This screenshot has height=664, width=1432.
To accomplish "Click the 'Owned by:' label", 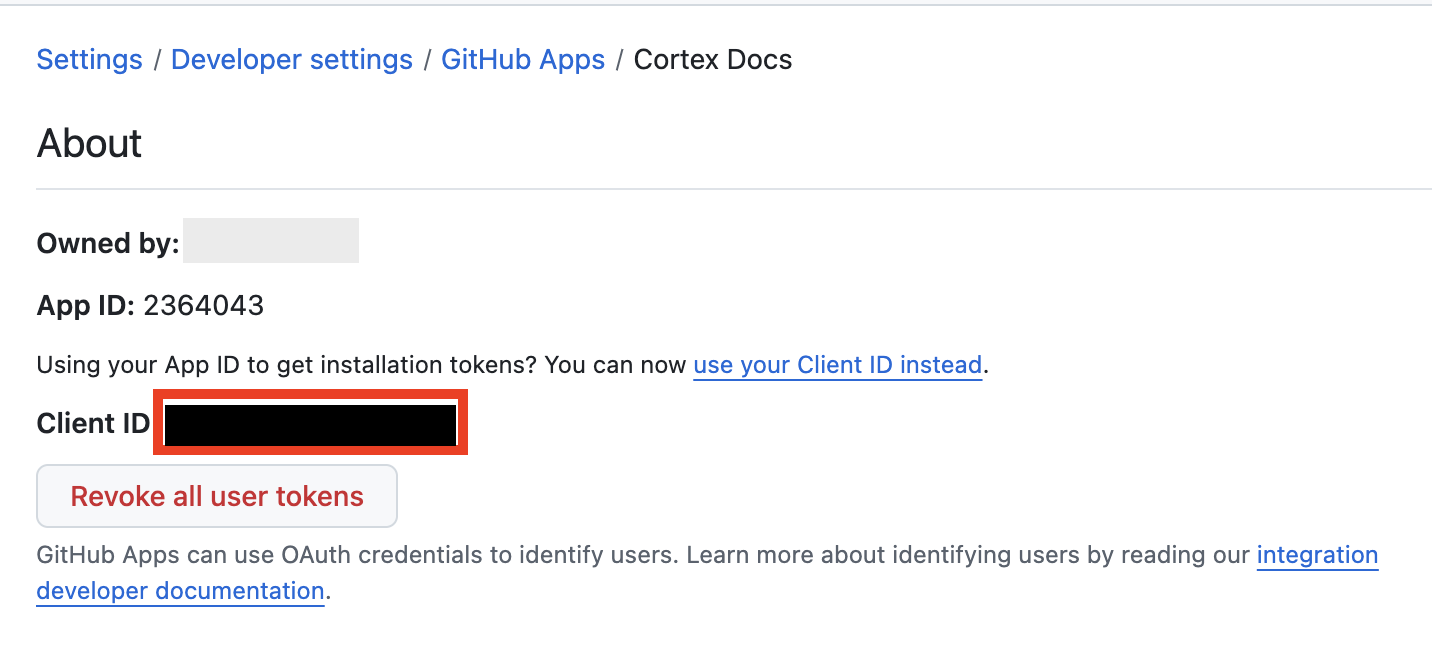I will (x=108, y=243).
